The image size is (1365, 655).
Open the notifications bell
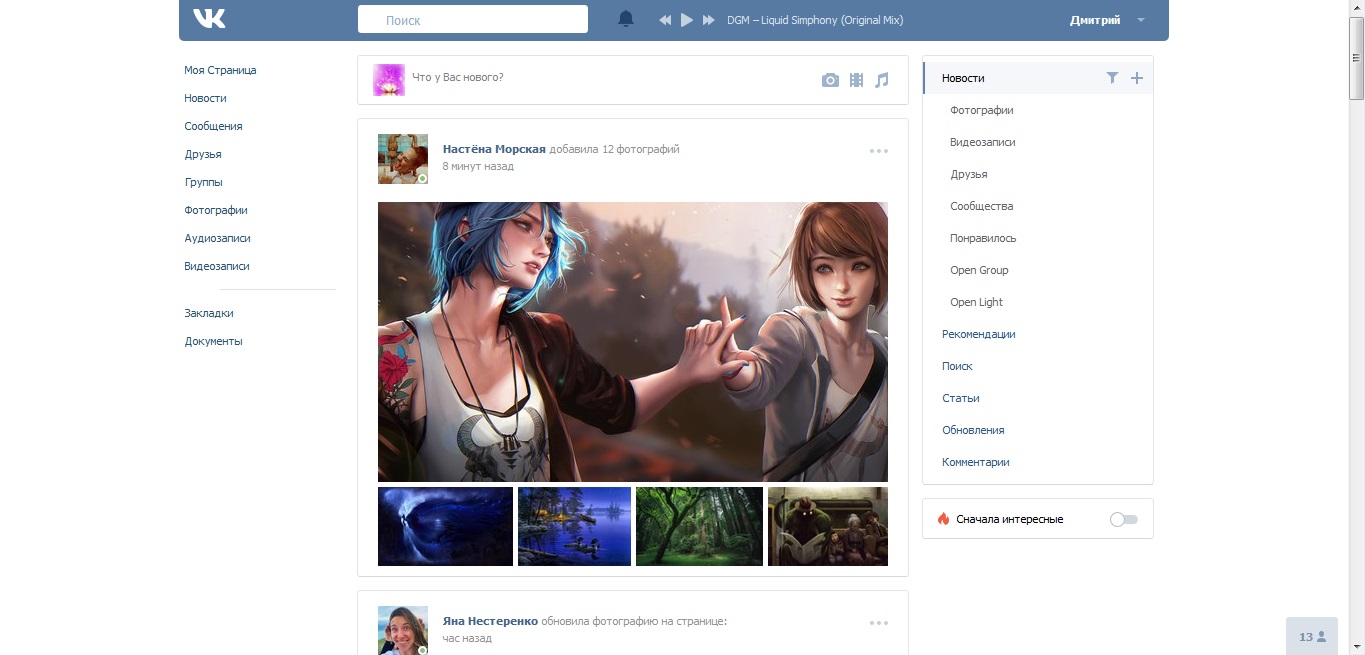pyautogui.click(x=626, y=19)
